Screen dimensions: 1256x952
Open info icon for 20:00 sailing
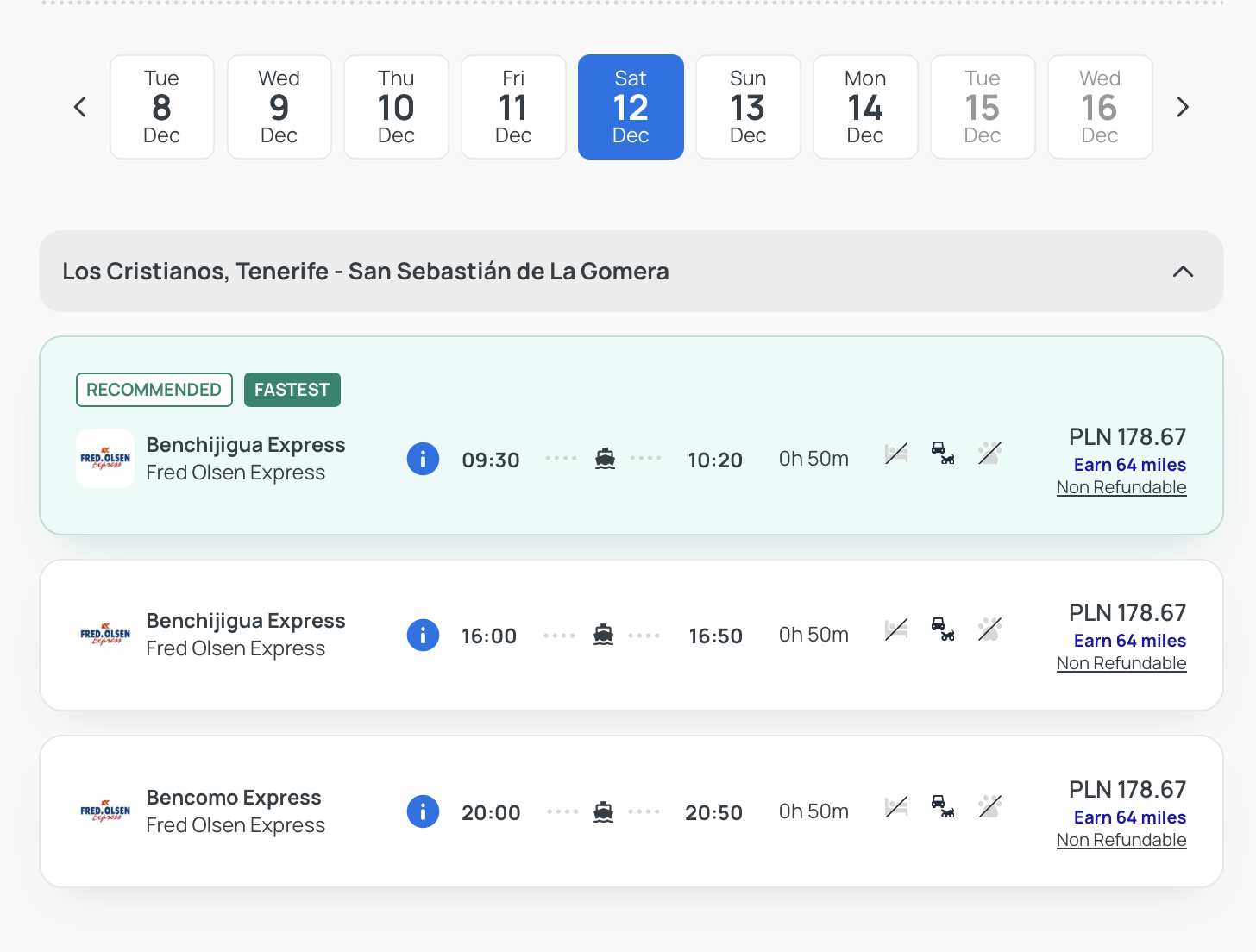click(x=423, y=811)
